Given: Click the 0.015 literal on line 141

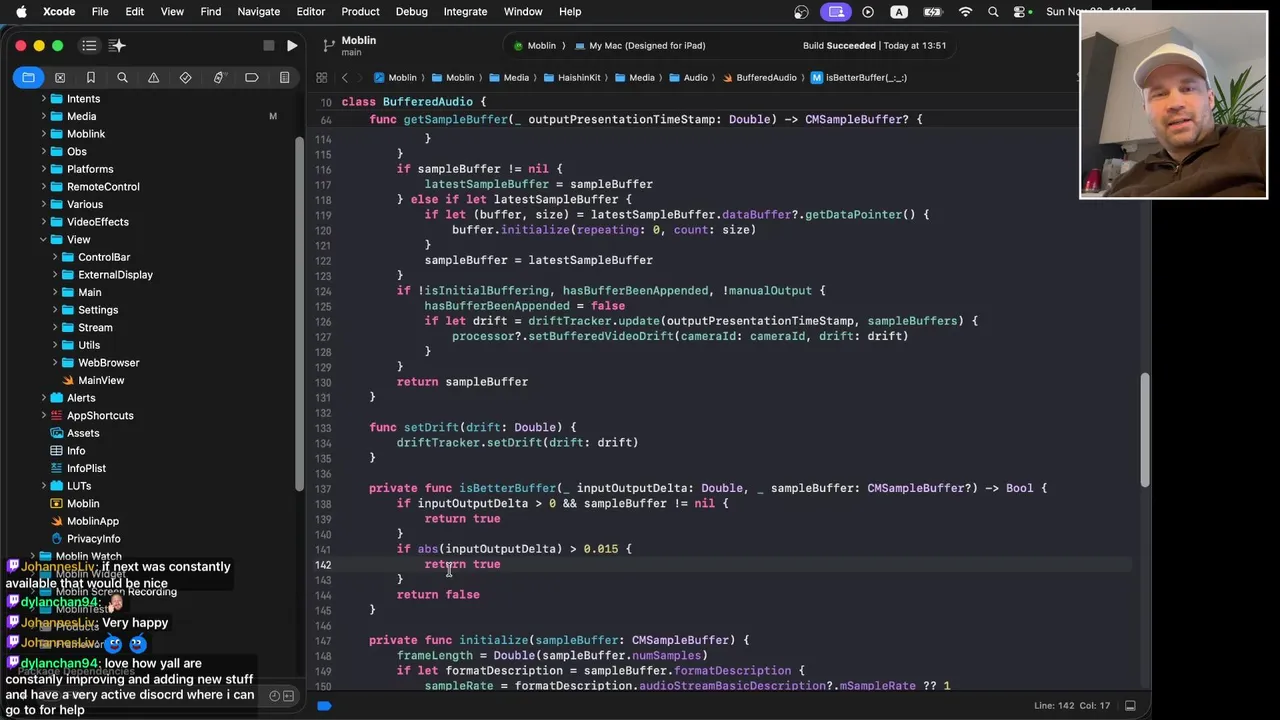Looking at the screenshot, I should (600, 549).
